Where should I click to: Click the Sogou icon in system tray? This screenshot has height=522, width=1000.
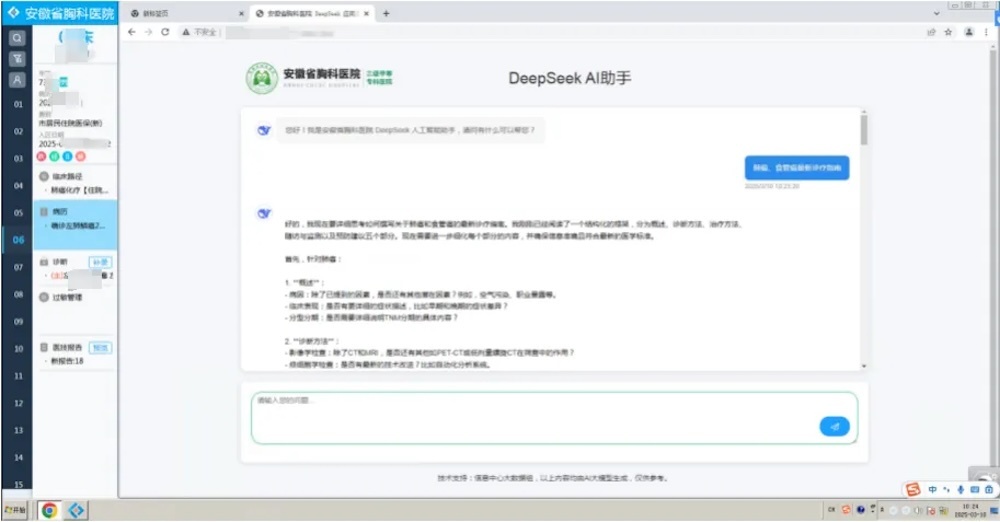tap(846, 509)
